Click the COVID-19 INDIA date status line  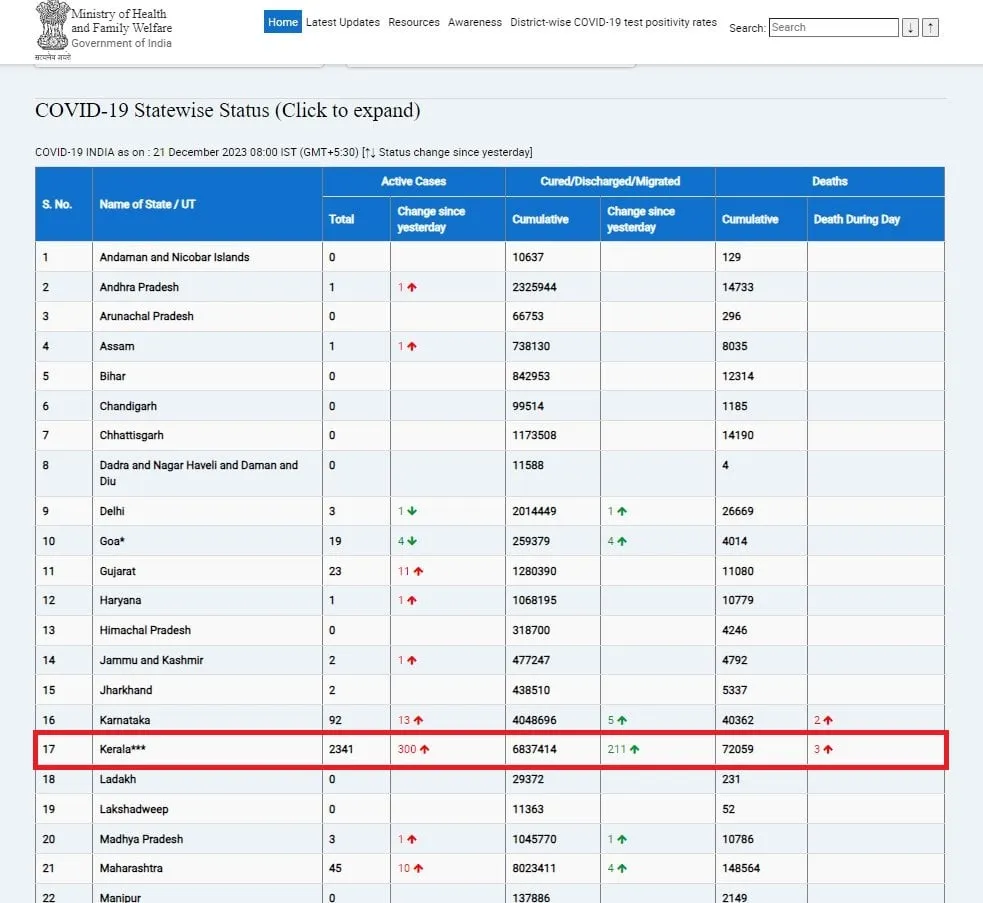click(x=284, y=152)
